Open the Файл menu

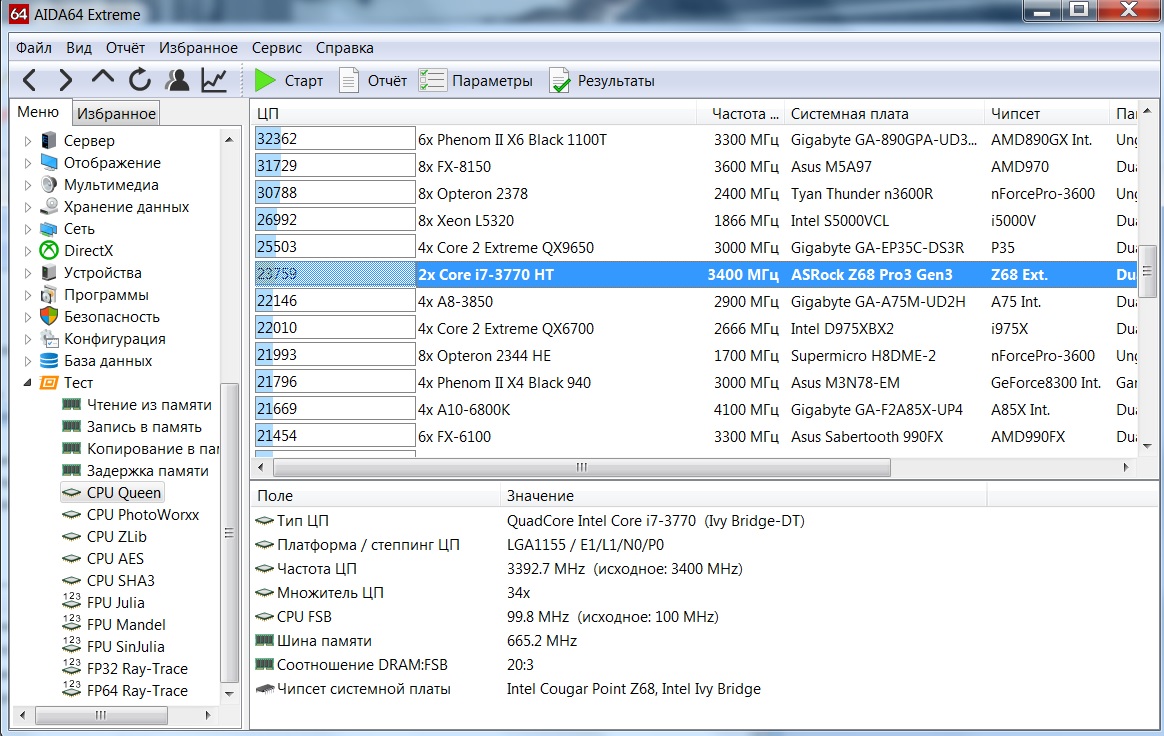(34, 48)
